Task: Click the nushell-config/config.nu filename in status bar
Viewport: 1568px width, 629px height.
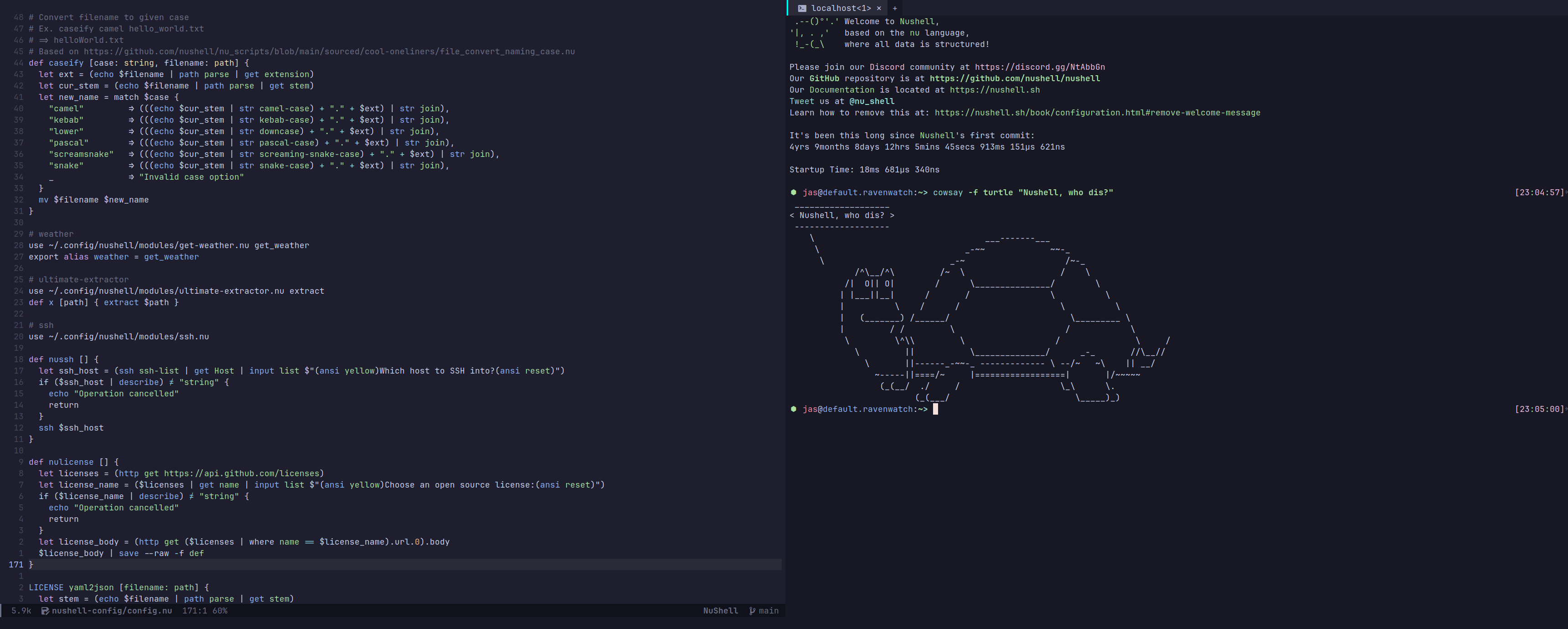Action: click(111, 611)
